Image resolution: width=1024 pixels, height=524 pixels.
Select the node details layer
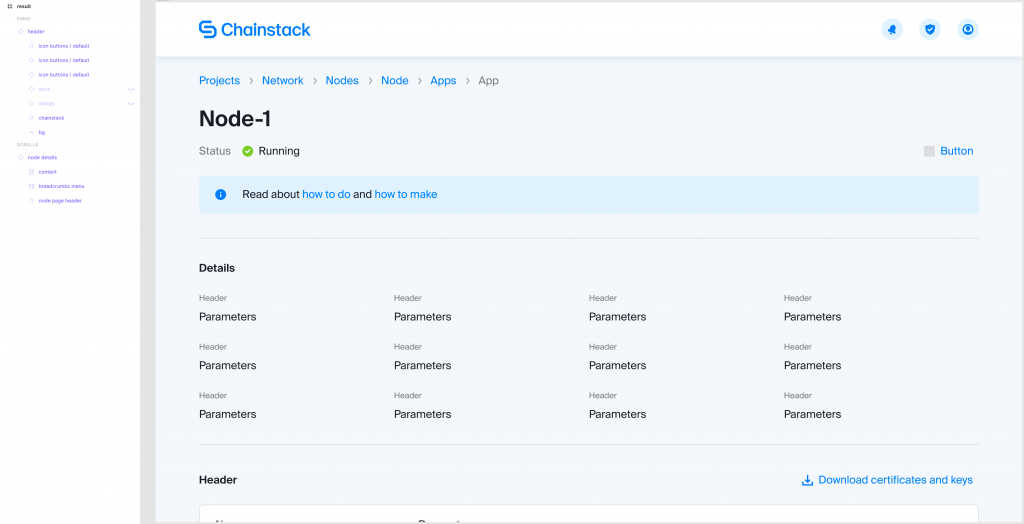[42, 157]
